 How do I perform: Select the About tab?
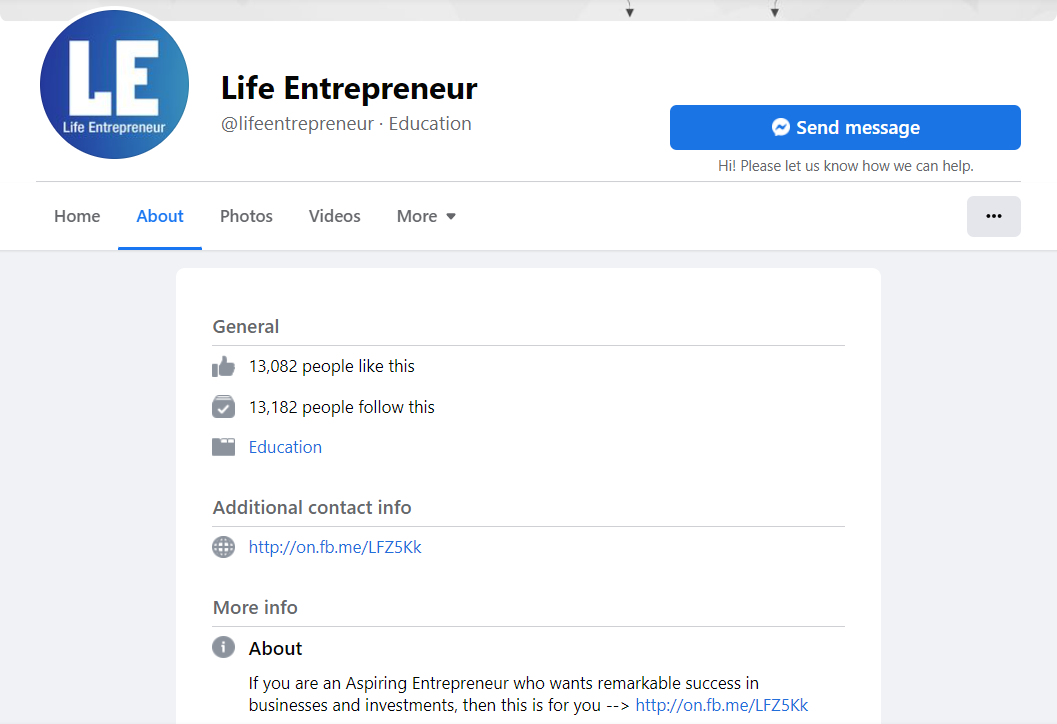point(160,216)
